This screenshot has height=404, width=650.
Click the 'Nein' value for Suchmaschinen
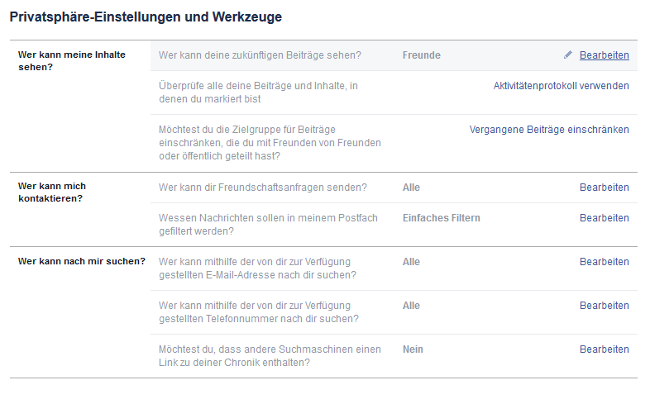click(412, 350)
